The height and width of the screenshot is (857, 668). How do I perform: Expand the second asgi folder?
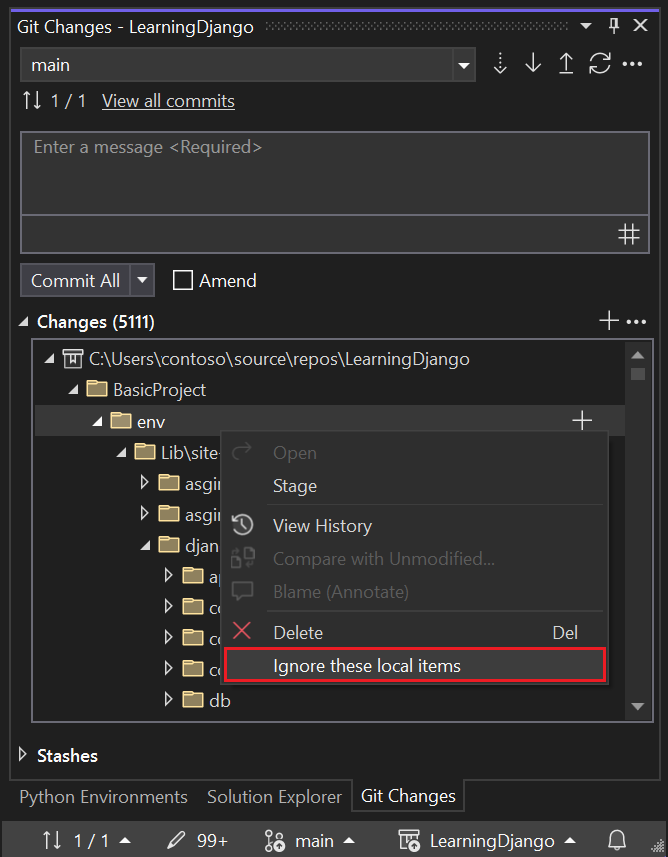click(144, 513)
